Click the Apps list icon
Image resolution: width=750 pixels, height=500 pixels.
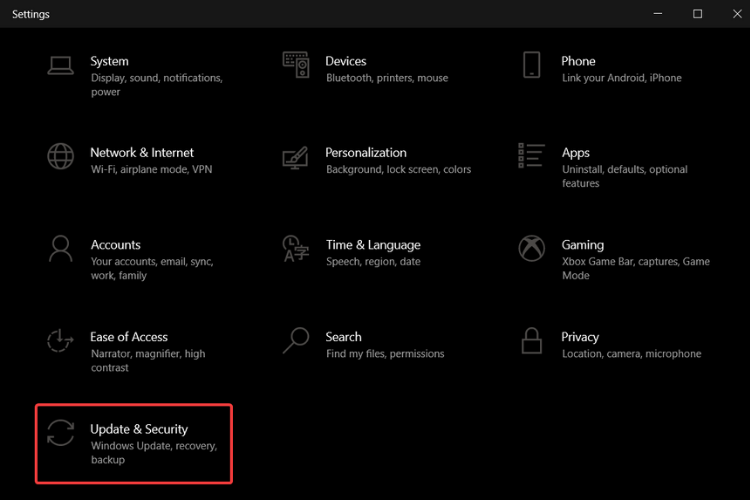[531, 156]
